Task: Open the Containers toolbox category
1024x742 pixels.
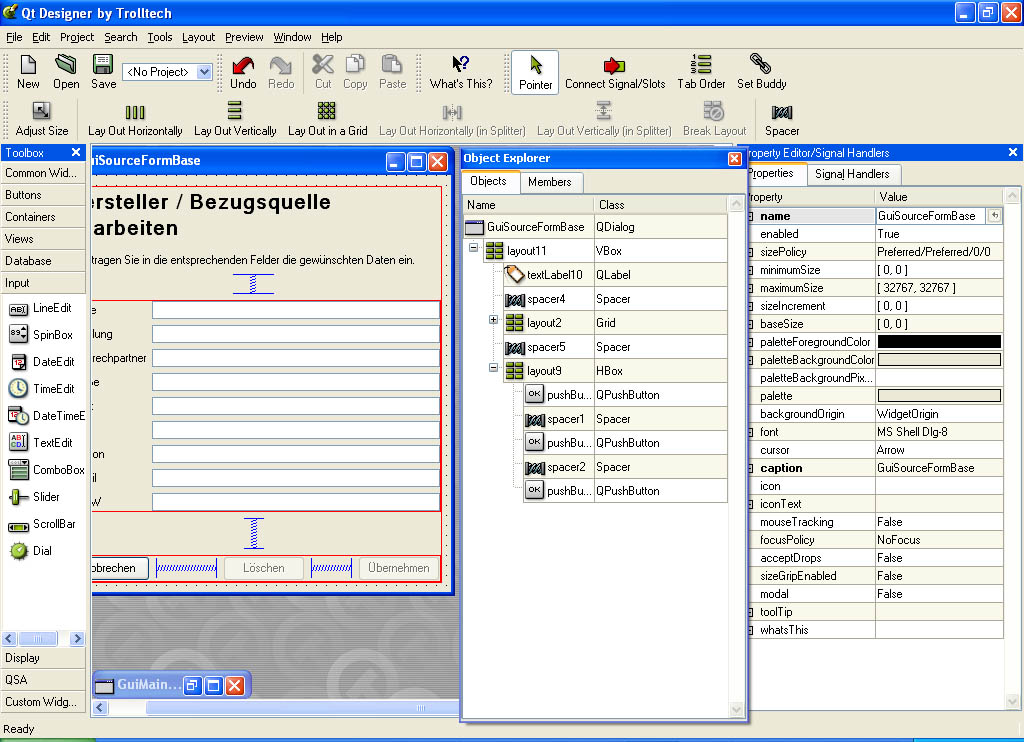Action: [43, 217]
